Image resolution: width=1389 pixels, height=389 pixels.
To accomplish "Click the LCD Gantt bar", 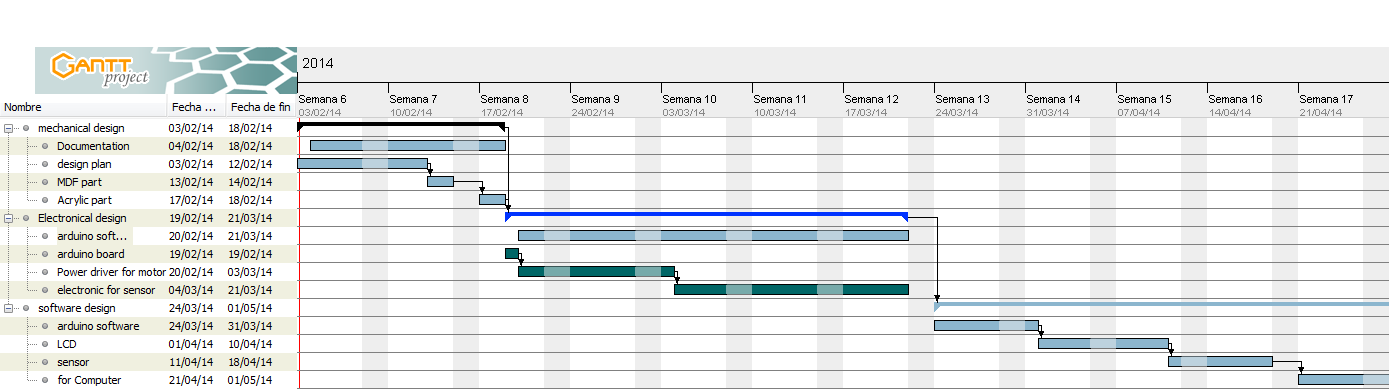I will pos(1103,344).
